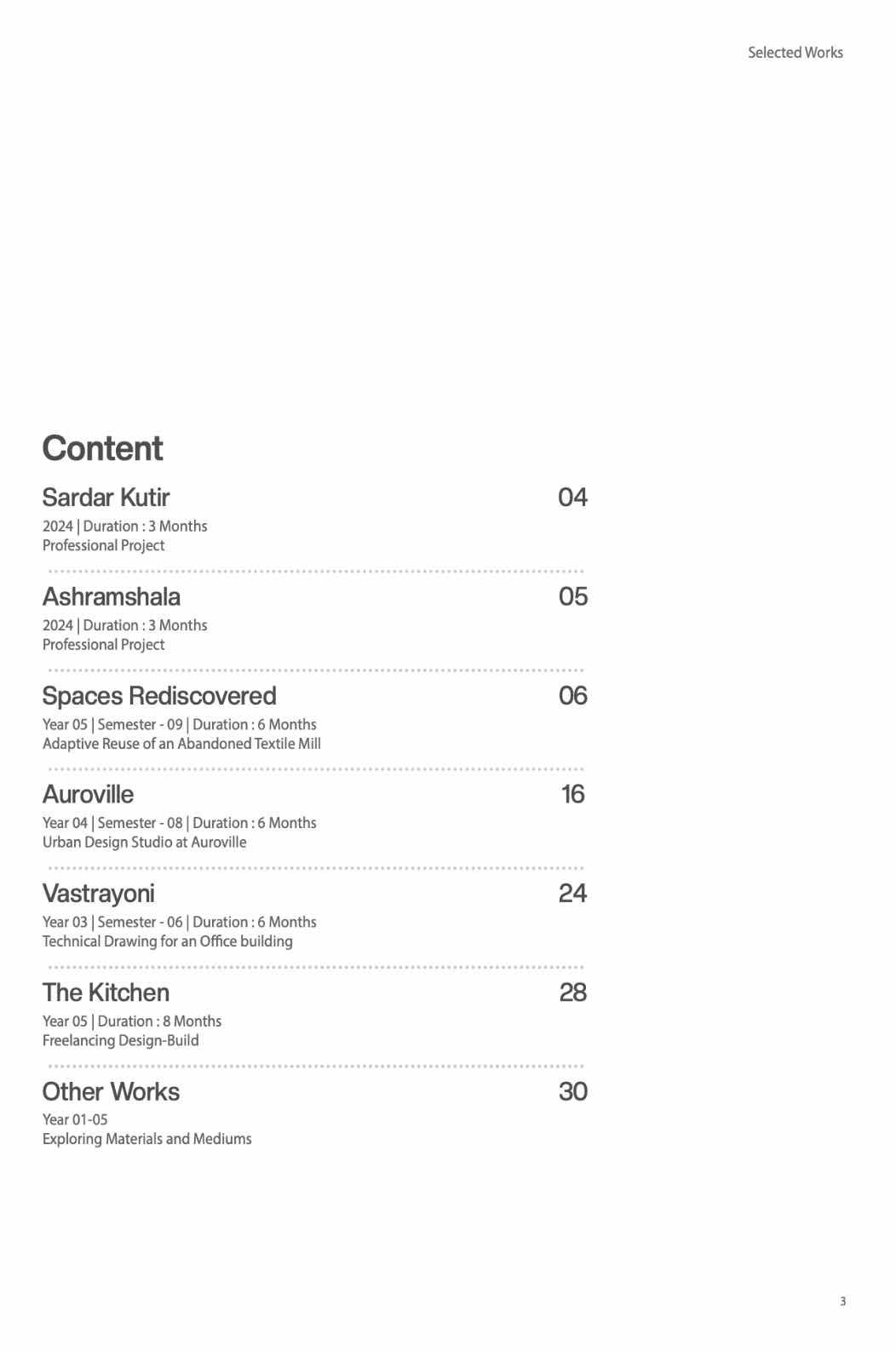This screenshot has width=896, height=1352.
Task: Click page number 05 beside Ashramshala
Action: 572,596
